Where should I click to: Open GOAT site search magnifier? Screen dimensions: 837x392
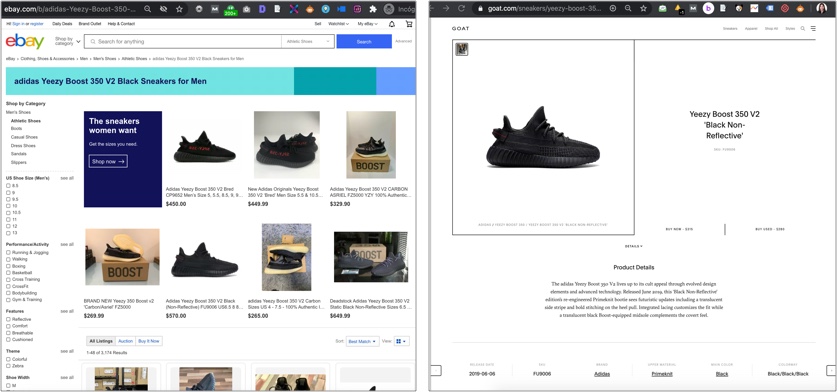803,28
